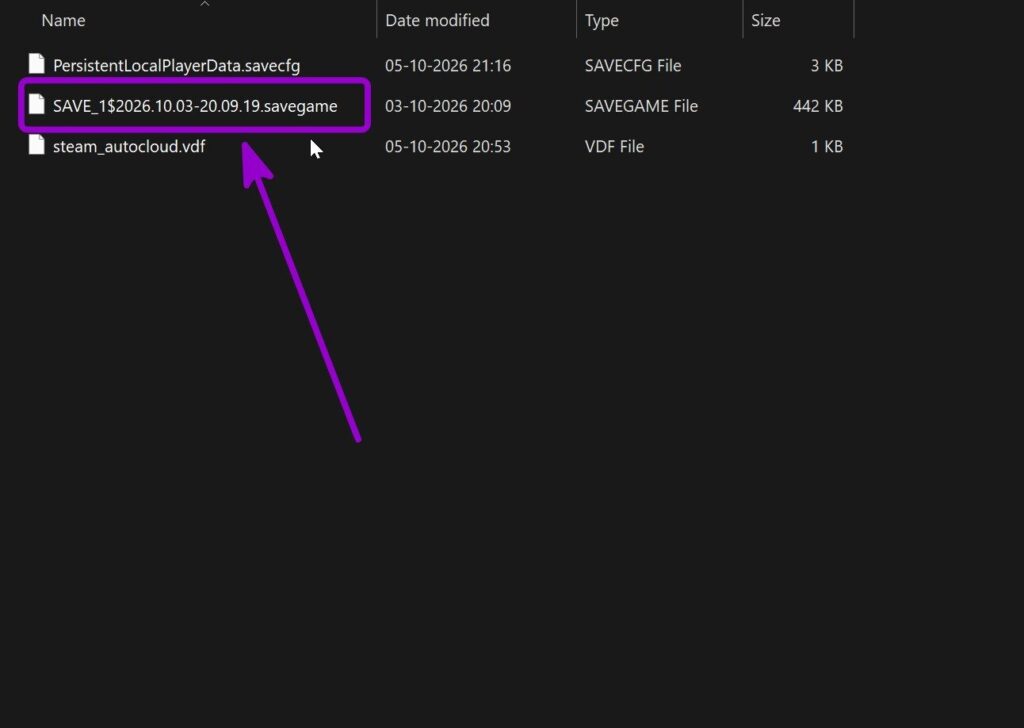
Task: Click date 03-10-2026 20:09
Action: (x=447, y=106)
